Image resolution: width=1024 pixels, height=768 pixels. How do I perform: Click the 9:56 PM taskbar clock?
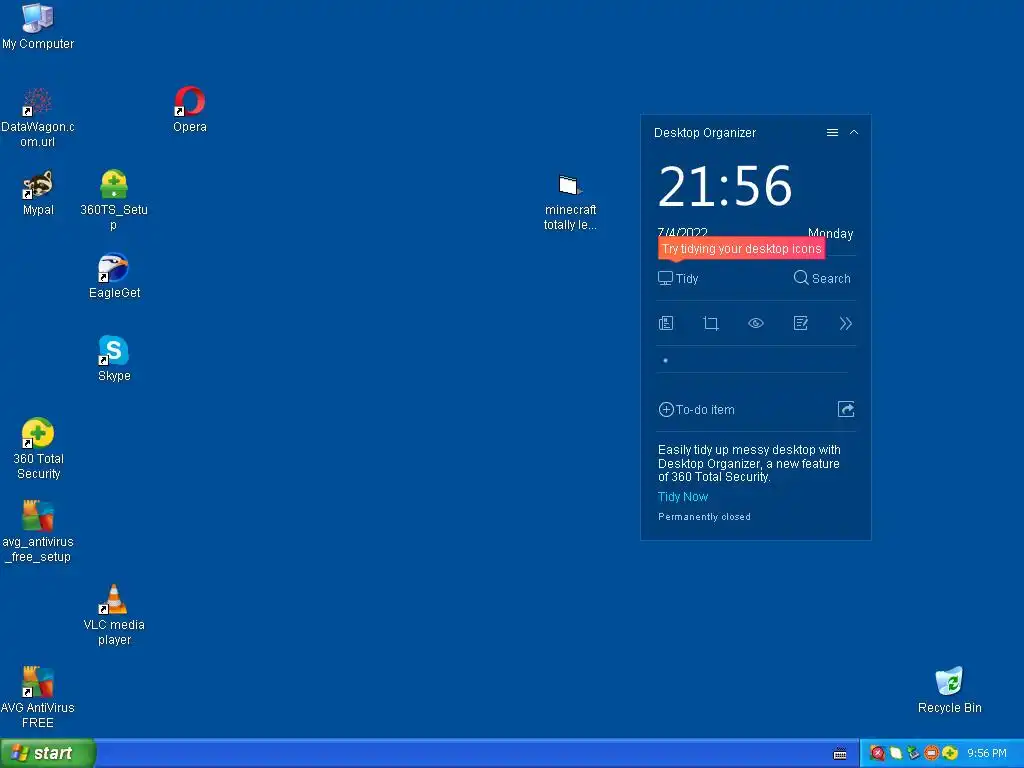click(986, 753)
